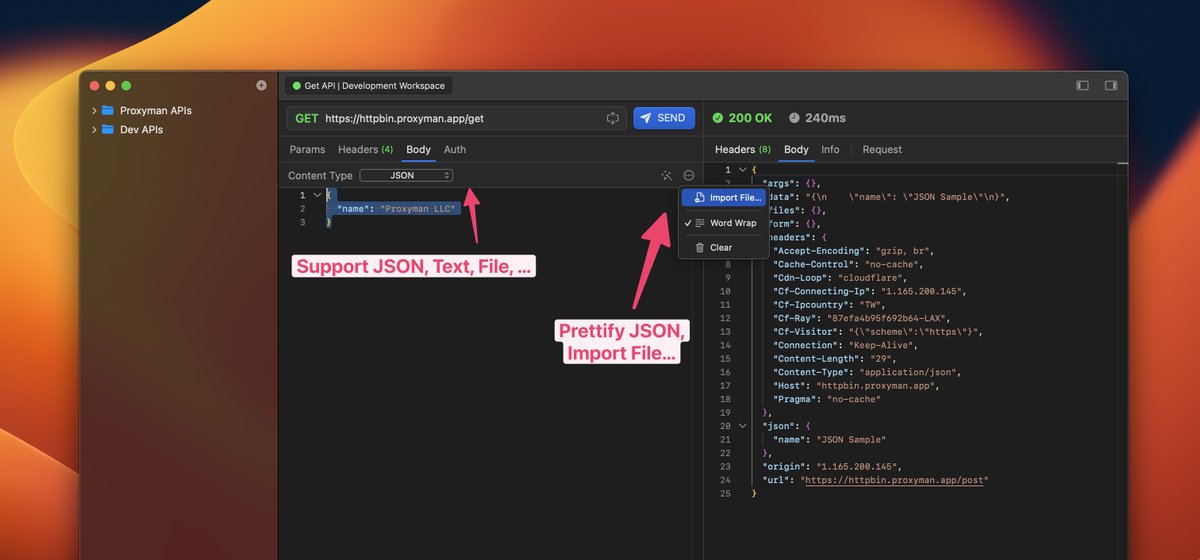Click the "Cf-Visitor" header line

(x=880, y=331)
